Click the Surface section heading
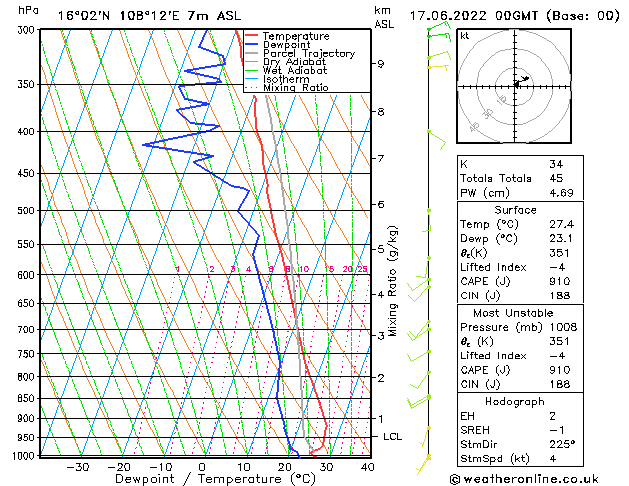The image size is (629, 486). point(515,210)
